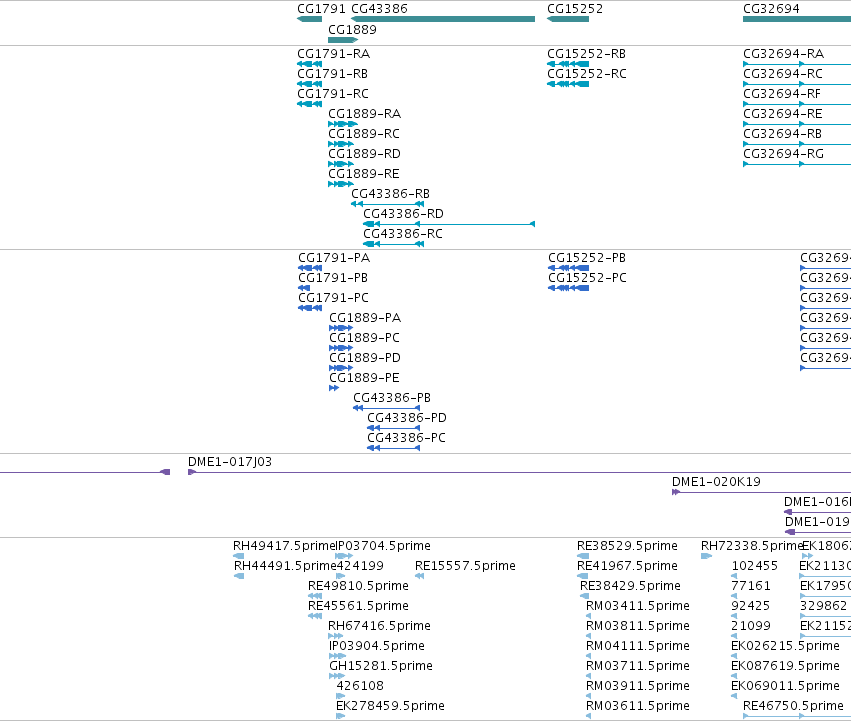
Task: Click transcript CG1889-RA
Action: click(x=365, y=114)
